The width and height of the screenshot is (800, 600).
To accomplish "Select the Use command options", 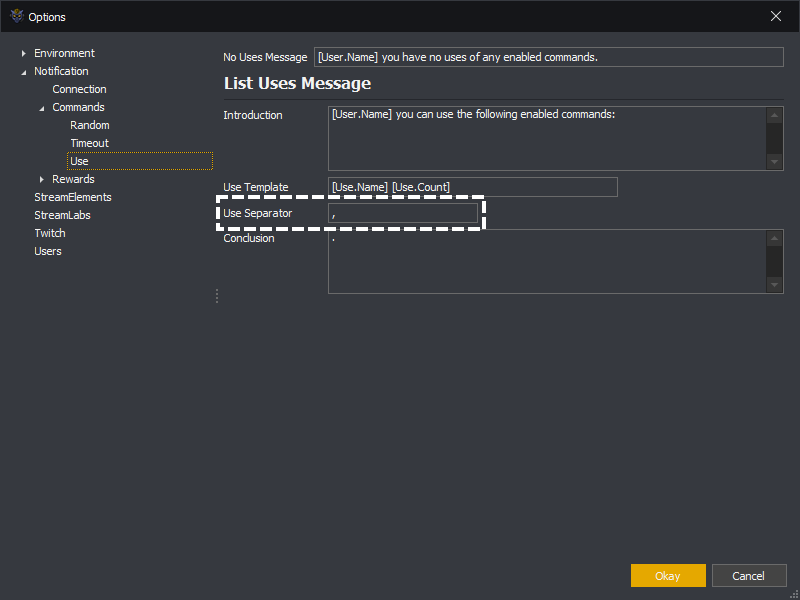I will click(140, 161).
